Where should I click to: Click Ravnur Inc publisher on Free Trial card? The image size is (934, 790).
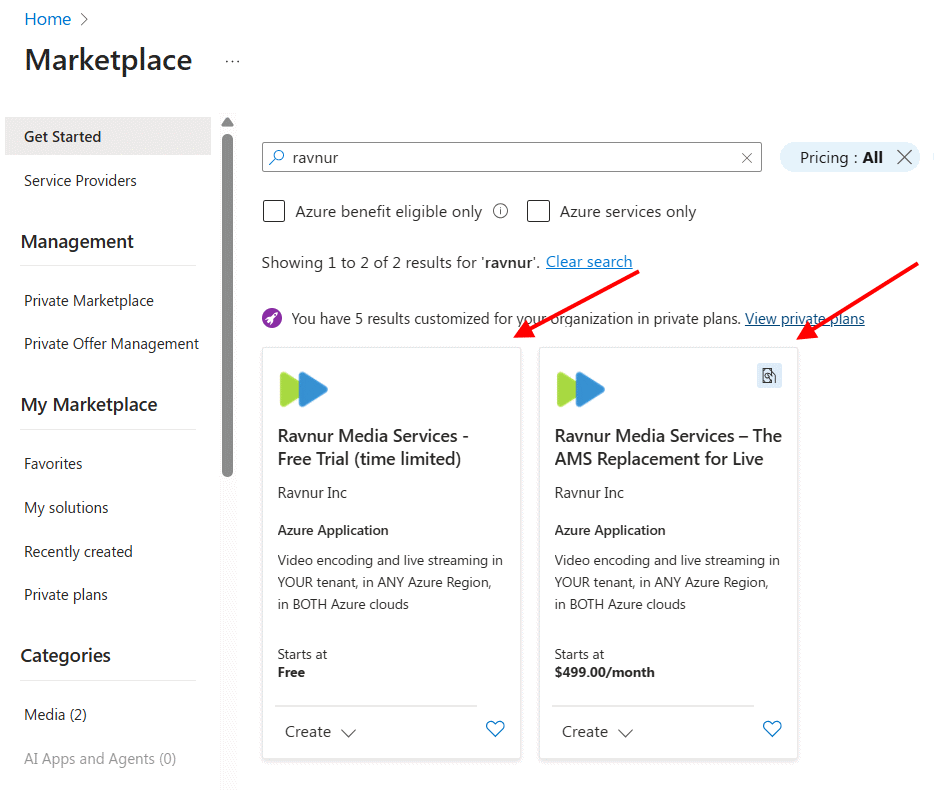click(312, 493)
